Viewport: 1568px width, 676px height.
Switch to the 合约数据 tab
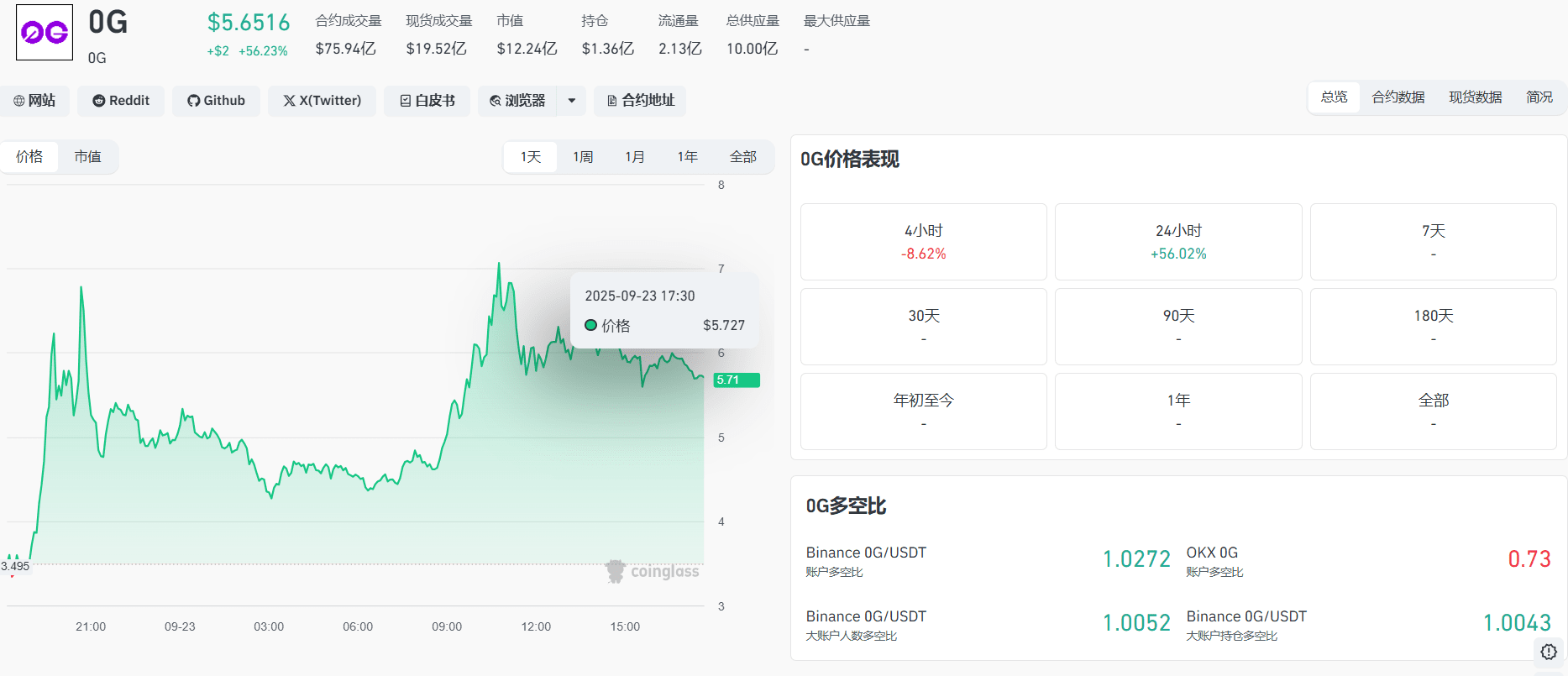pos(1398,97)
